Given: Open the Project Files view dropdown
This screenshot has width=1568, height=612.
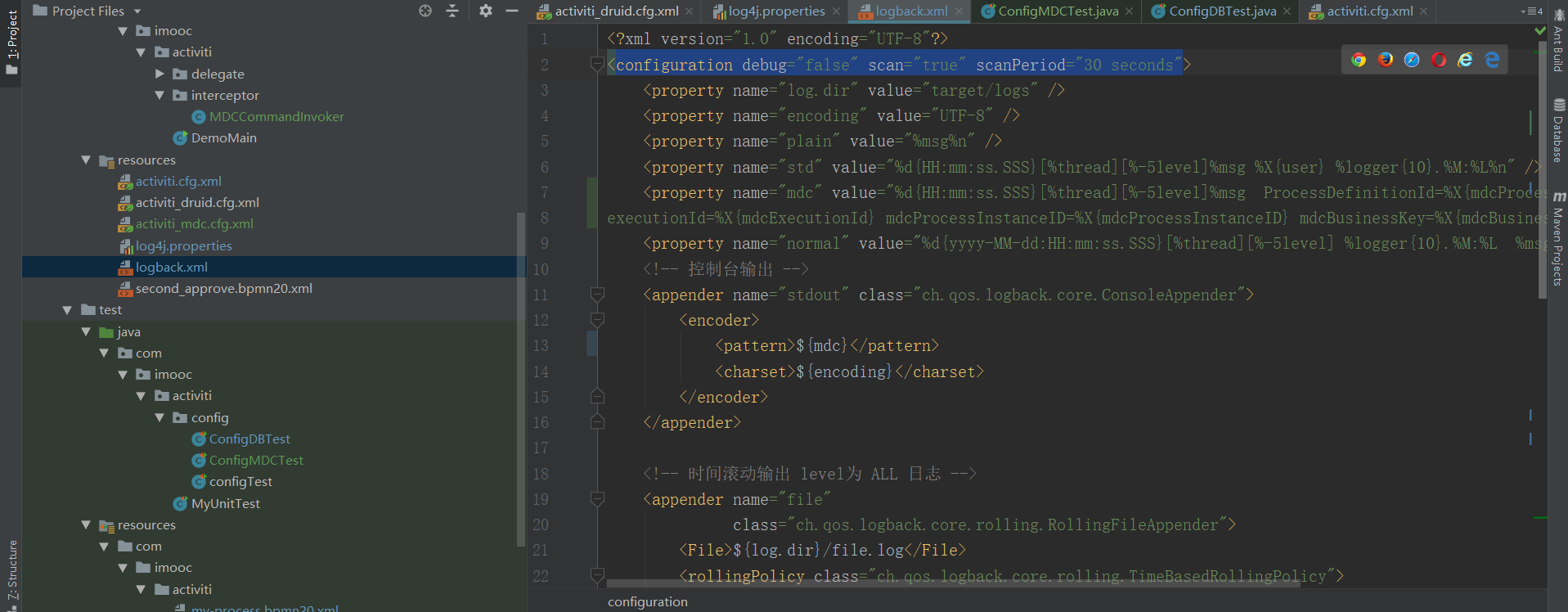Looking at the screenshot, I should click(137, 11).
